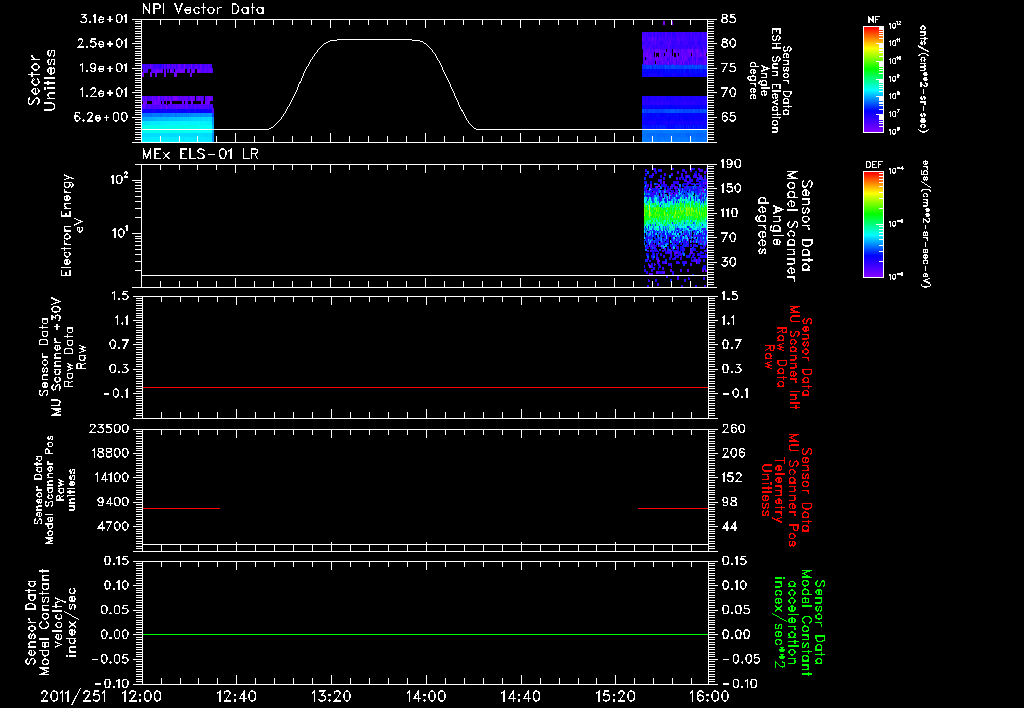The height and width of the screenshot is (708, 1024).
Task: Click the 150 scanner angle tick
Action: click(731, 188)
